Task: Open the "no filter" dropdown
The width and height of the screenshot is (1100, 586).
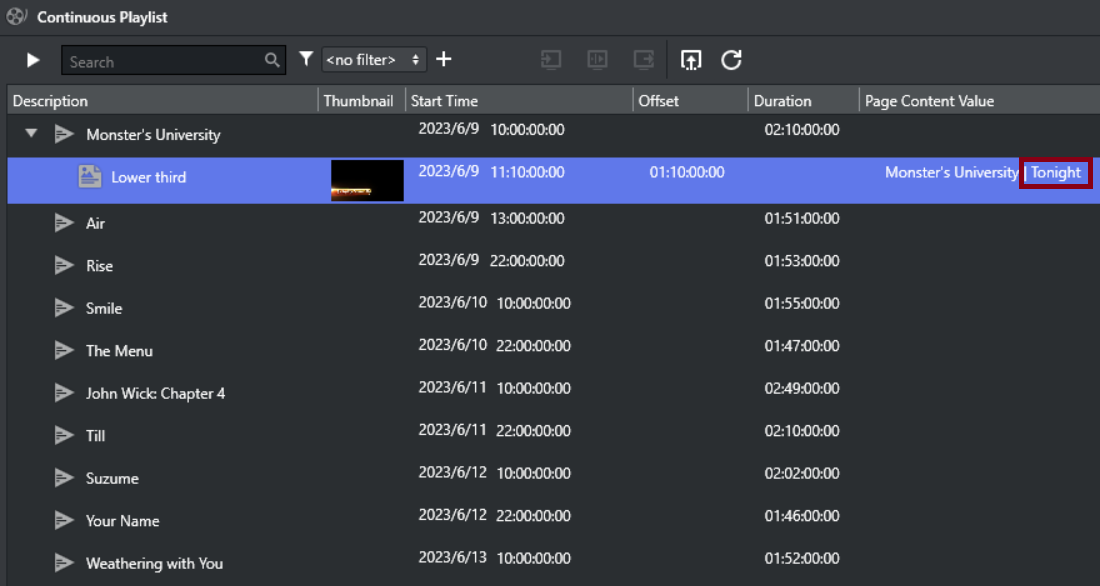Action: 374,60
